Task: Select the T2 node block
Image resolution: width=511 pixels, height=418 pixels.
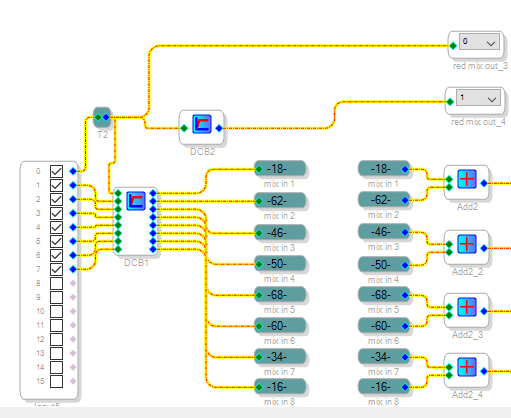Action: coord(102,117)
